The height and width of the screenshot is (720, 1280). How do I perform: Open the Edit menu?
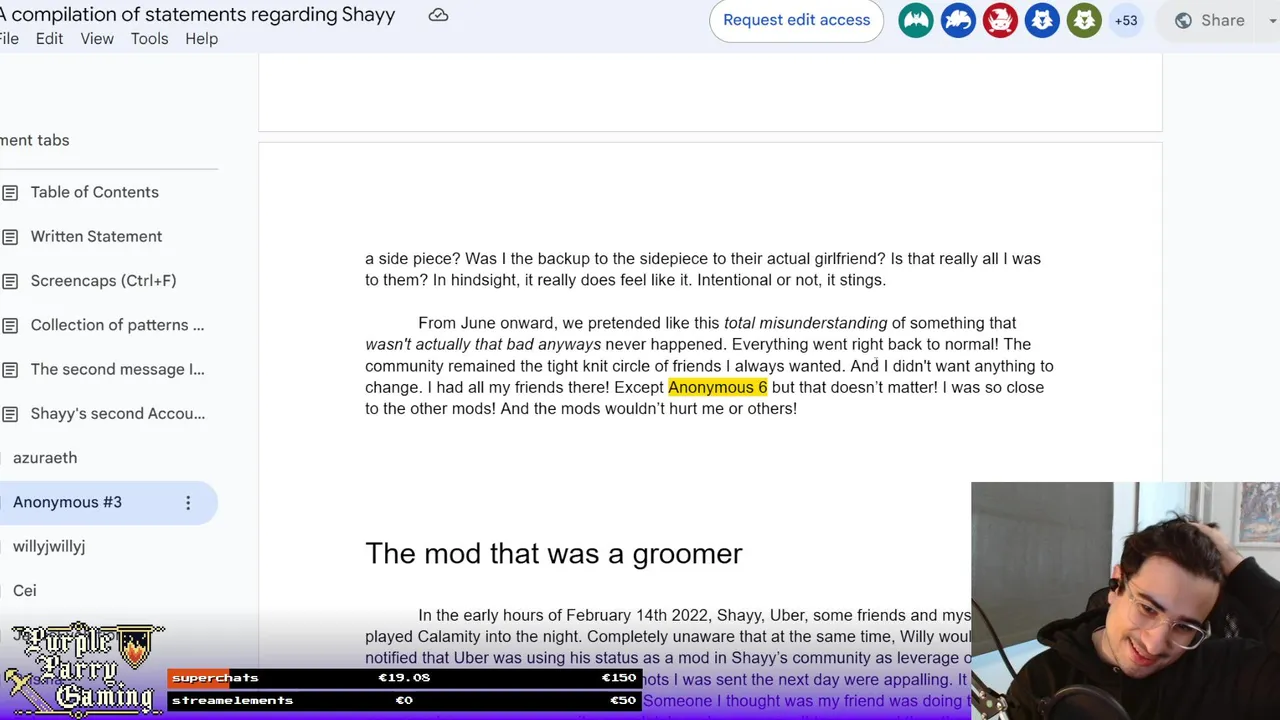(49, 38)
